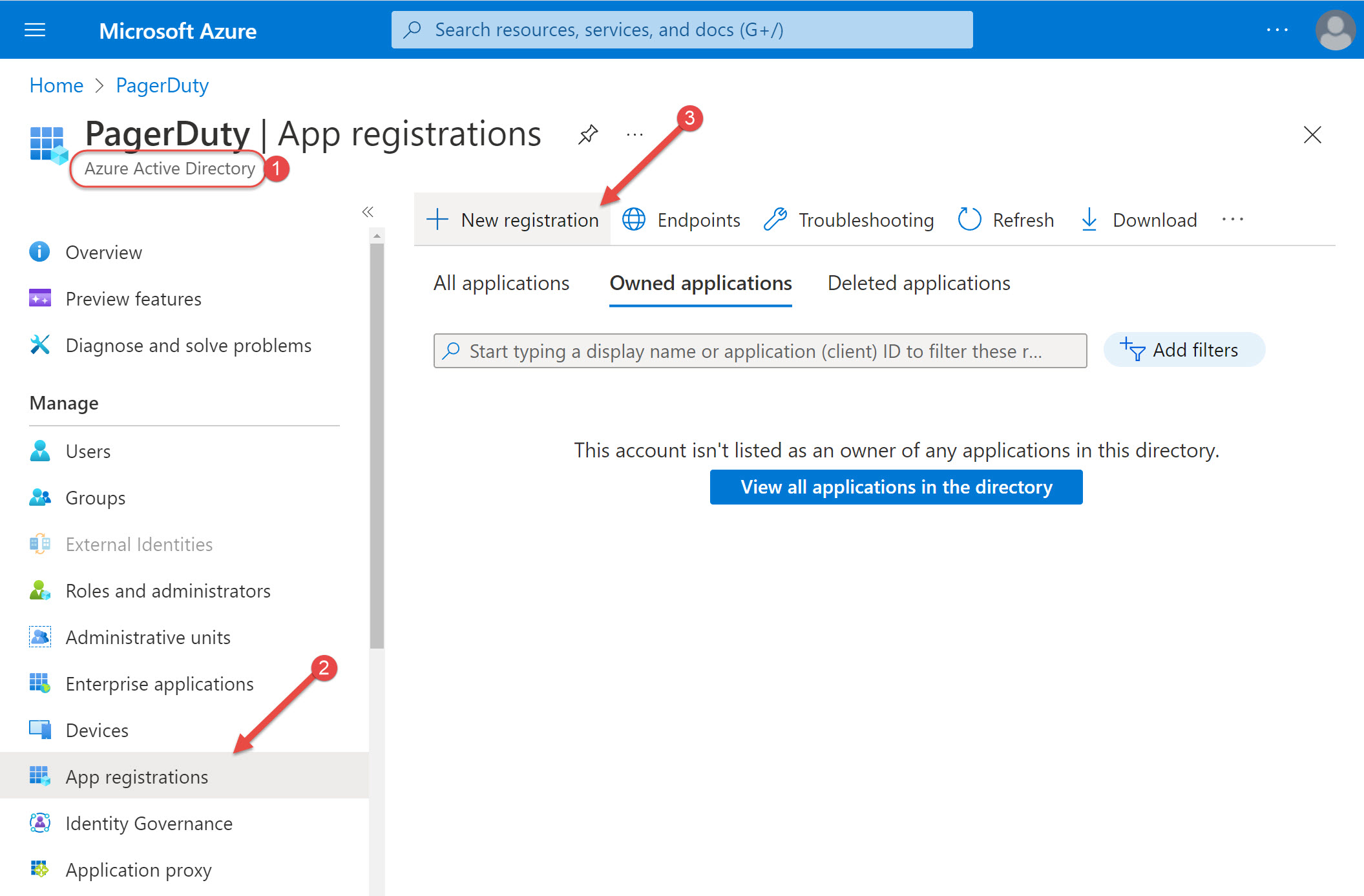Click the Enterprise applications icon
The height and width of the screenshot is (896, 1364).
pyautogui.click(x=39, y=683)
